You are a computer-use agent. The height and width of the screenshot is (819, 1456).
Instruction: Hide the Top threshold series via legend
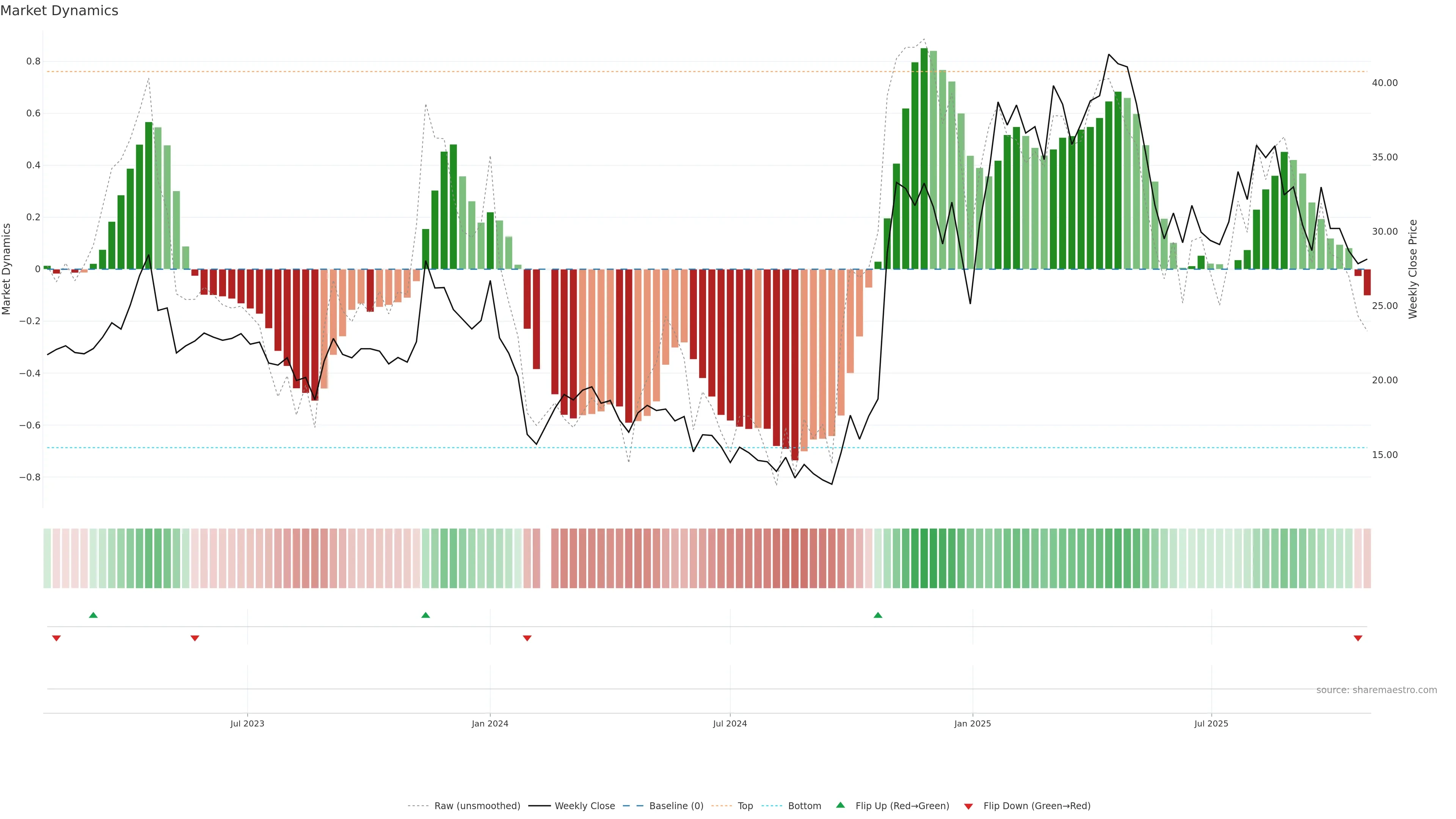[x=745, y=806]
